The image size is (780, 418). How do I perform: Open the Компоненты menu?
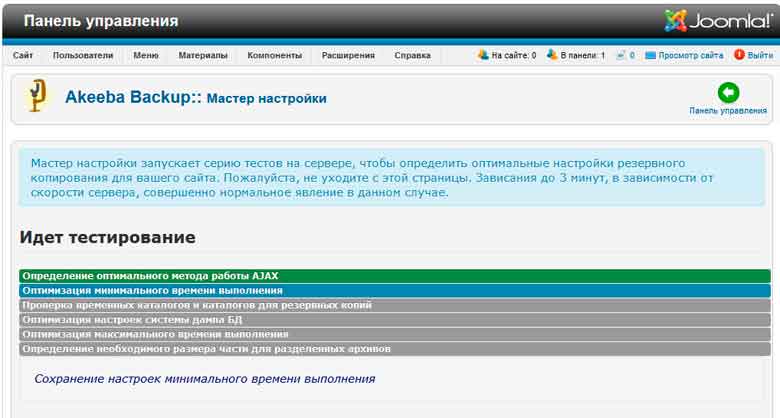(x=275, y=55)
